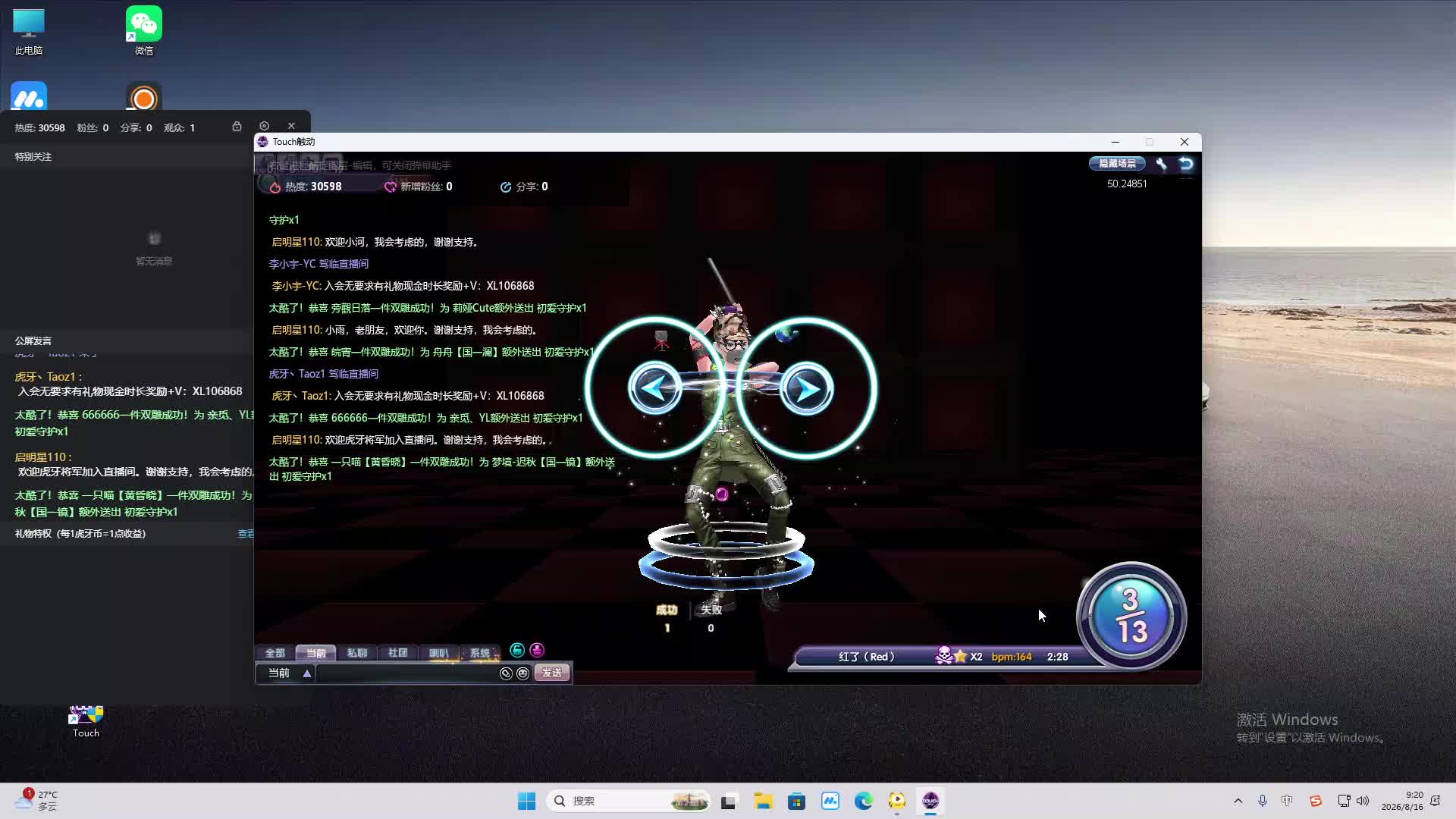Open Microsoft Store from the taskbar

tap(796, 801)
